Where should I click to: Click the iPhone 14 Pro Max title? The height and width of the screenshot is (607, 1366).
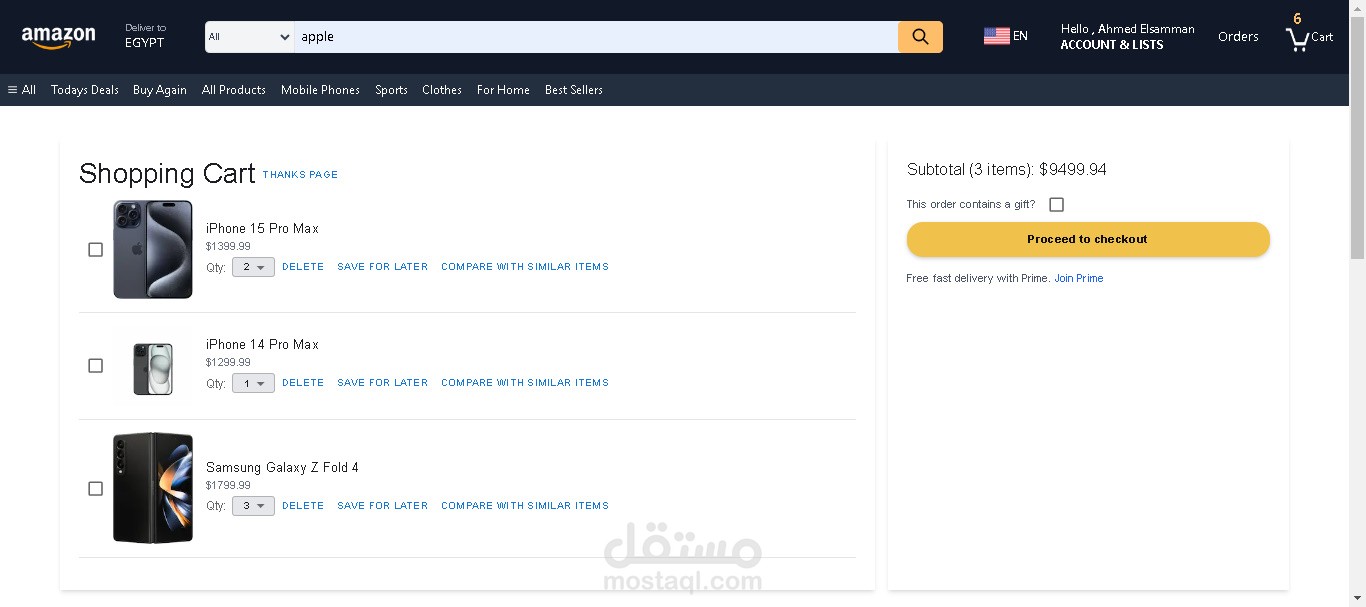262,345
